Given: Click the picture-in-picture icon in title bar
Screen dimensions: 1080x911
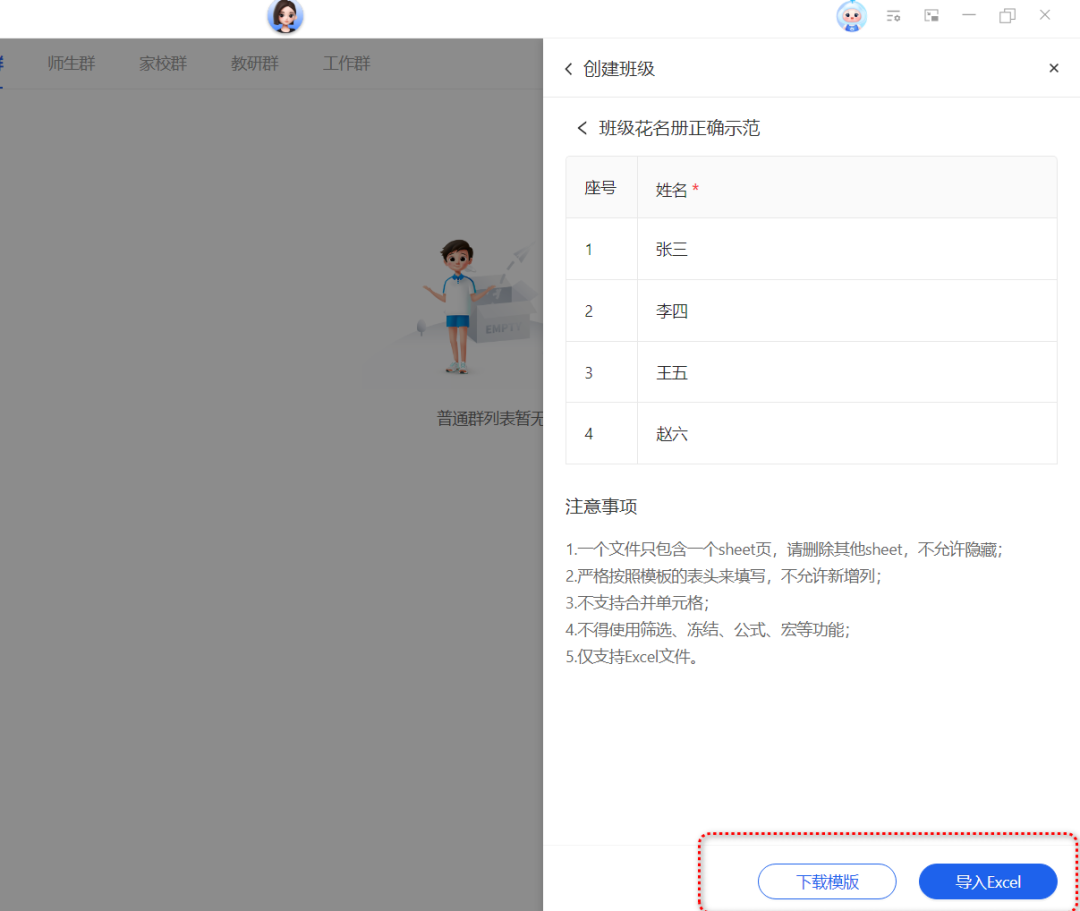Looking at the screenshot, I should tap(931, 16).
